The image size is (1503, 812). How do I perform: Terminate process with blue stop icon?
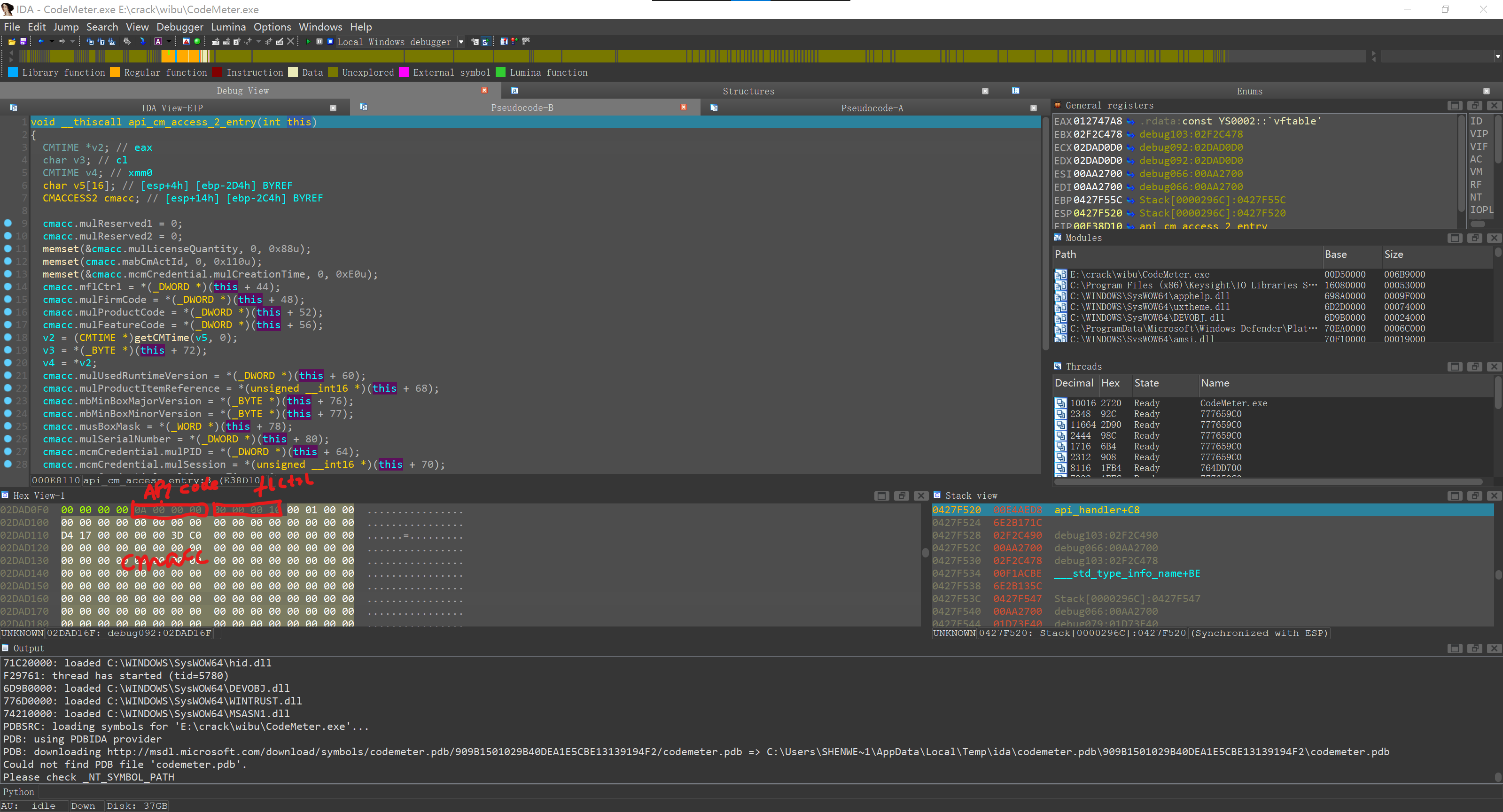coord(330,41)
